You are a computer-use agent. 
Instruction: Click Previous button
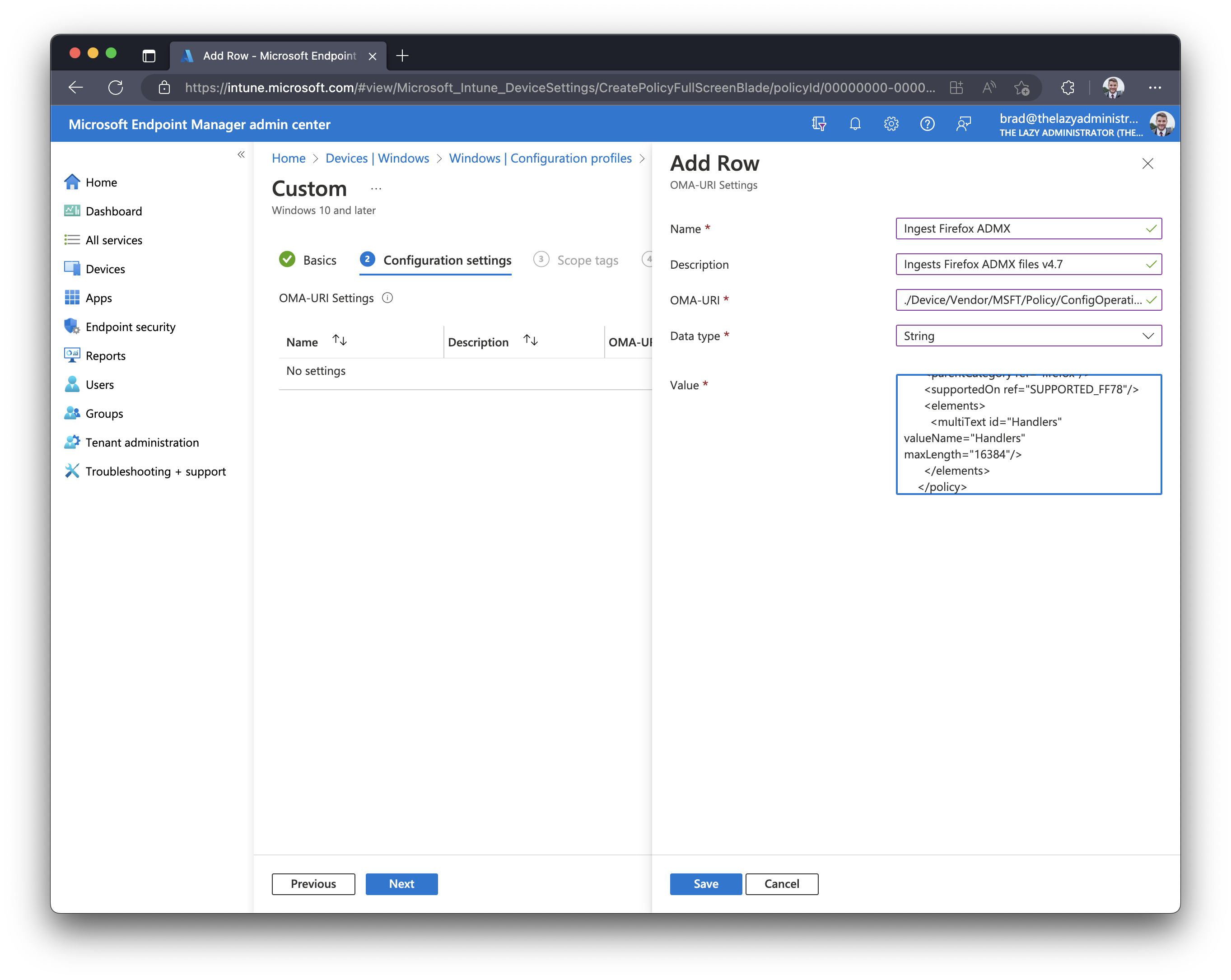click(x=313, y=883)
